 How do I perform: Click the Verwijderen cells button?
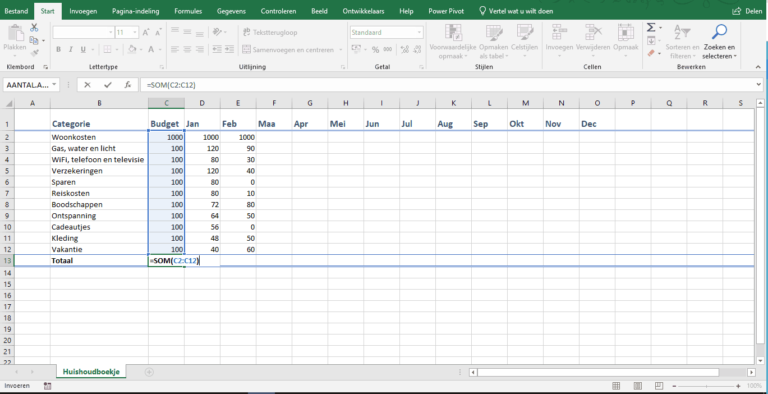(593, 42)
